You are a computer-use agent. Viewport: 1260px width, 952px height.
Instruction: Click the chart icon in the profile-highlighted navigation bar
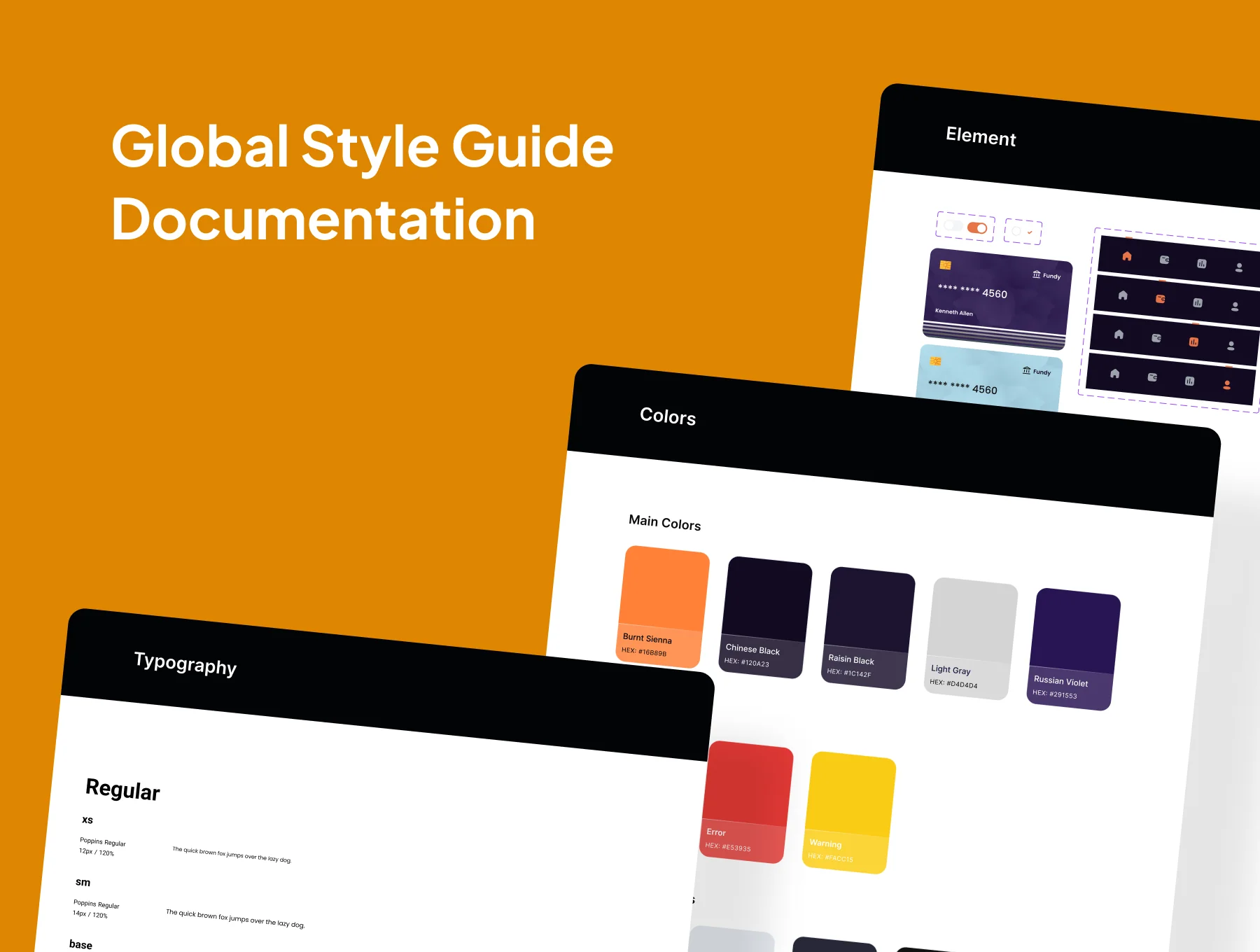point(1189,381)
